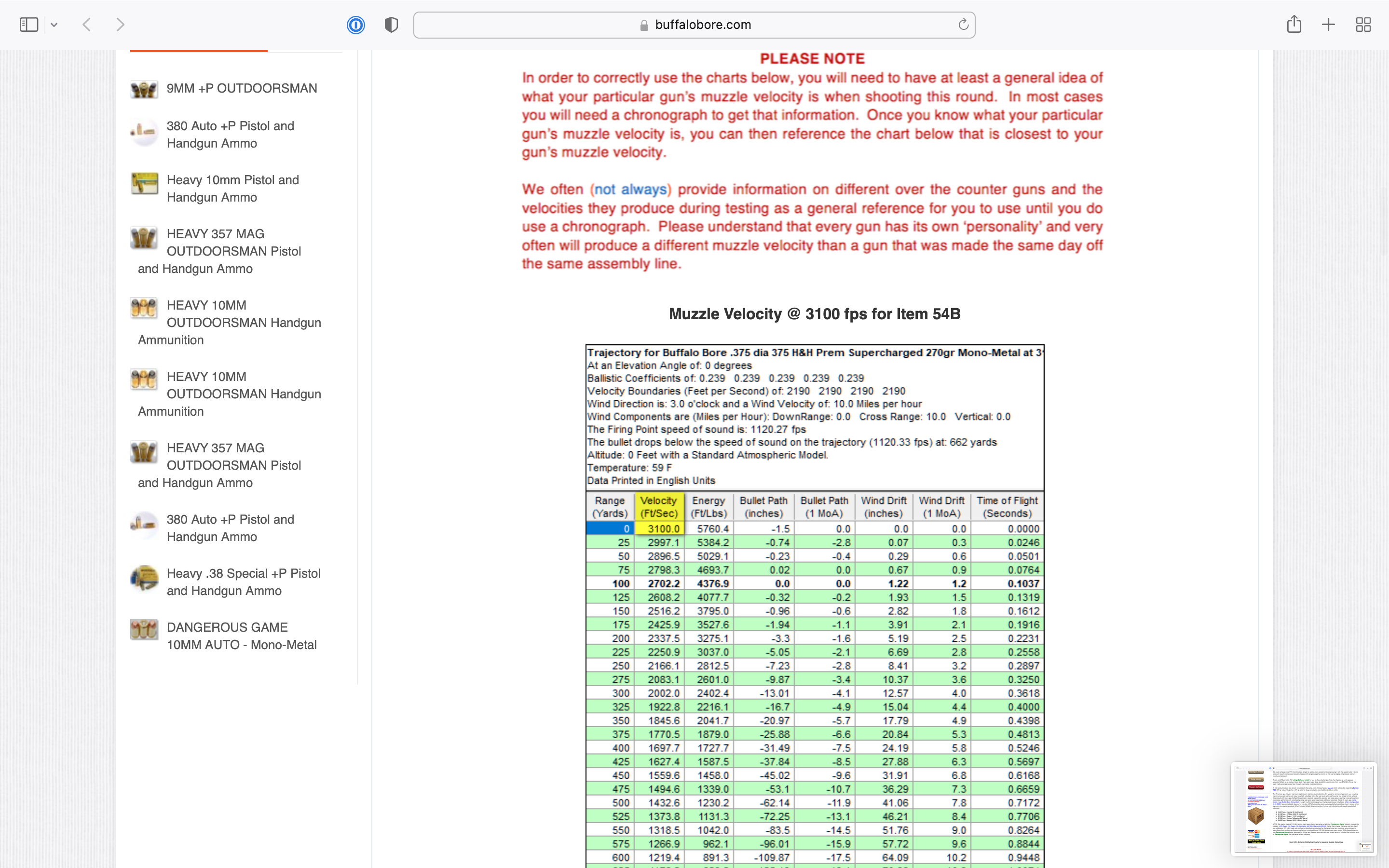Viewport: 1389px width, 868px height.
Task: Toggle the Safari sidebar button
Action: point(29,25)
